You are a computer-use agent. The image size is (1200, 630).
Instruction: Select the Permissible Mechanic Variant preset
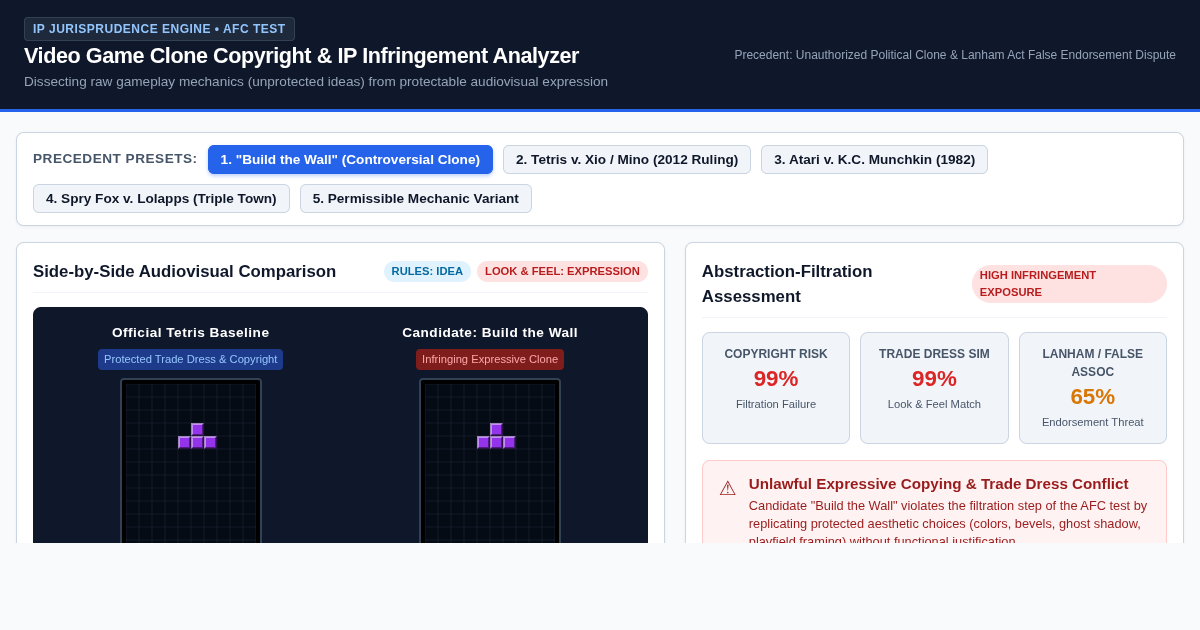416,198
